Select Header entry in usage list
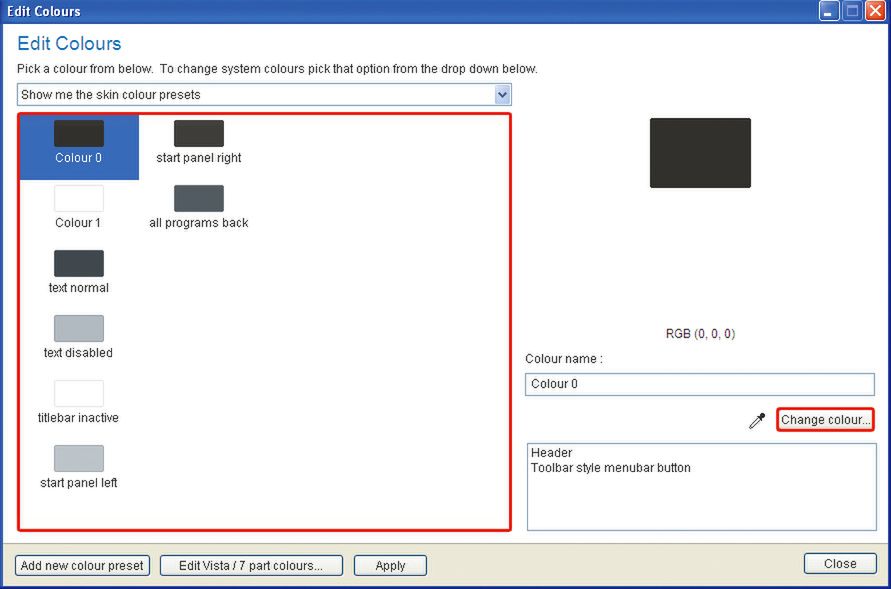The height and width of the screenshot is (589, 891). pyautogui.click(x=552, y=453)
